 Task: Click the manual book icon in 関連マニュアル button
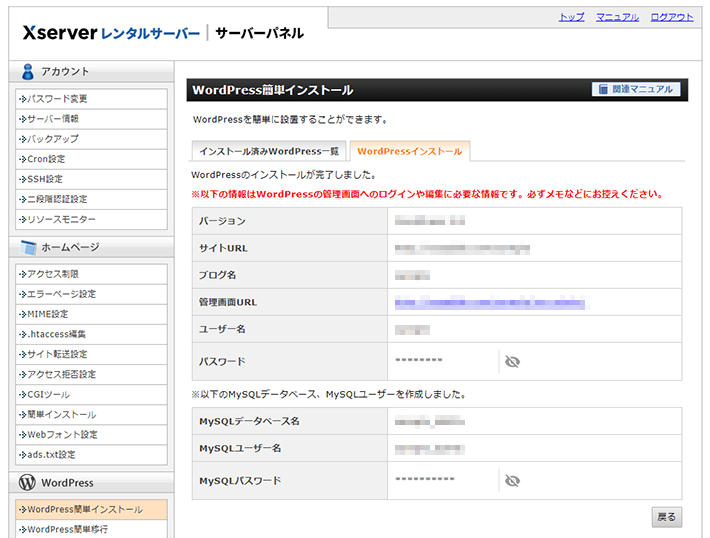pos(603,89)
